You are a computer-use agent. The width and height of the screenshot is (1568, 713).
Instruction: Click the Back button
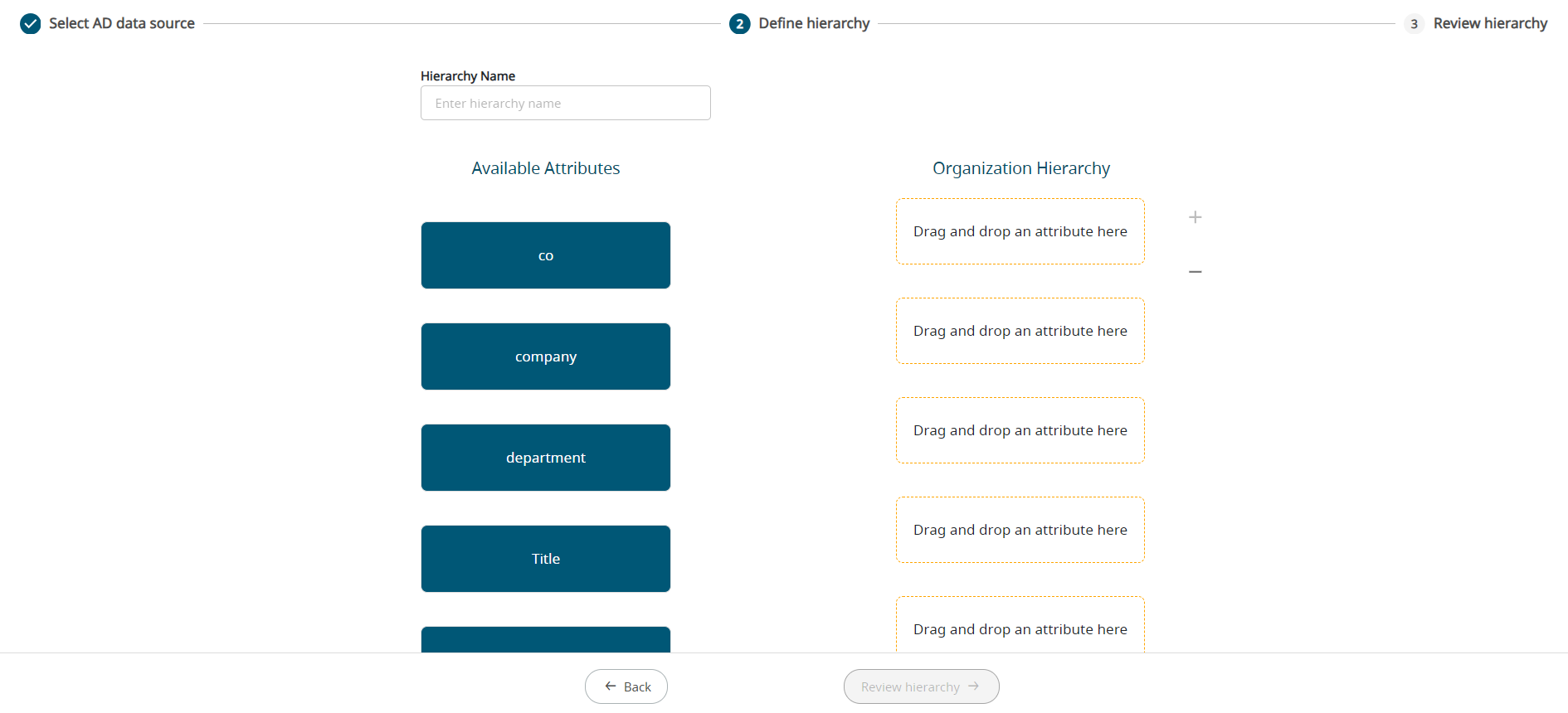point(626,686)
